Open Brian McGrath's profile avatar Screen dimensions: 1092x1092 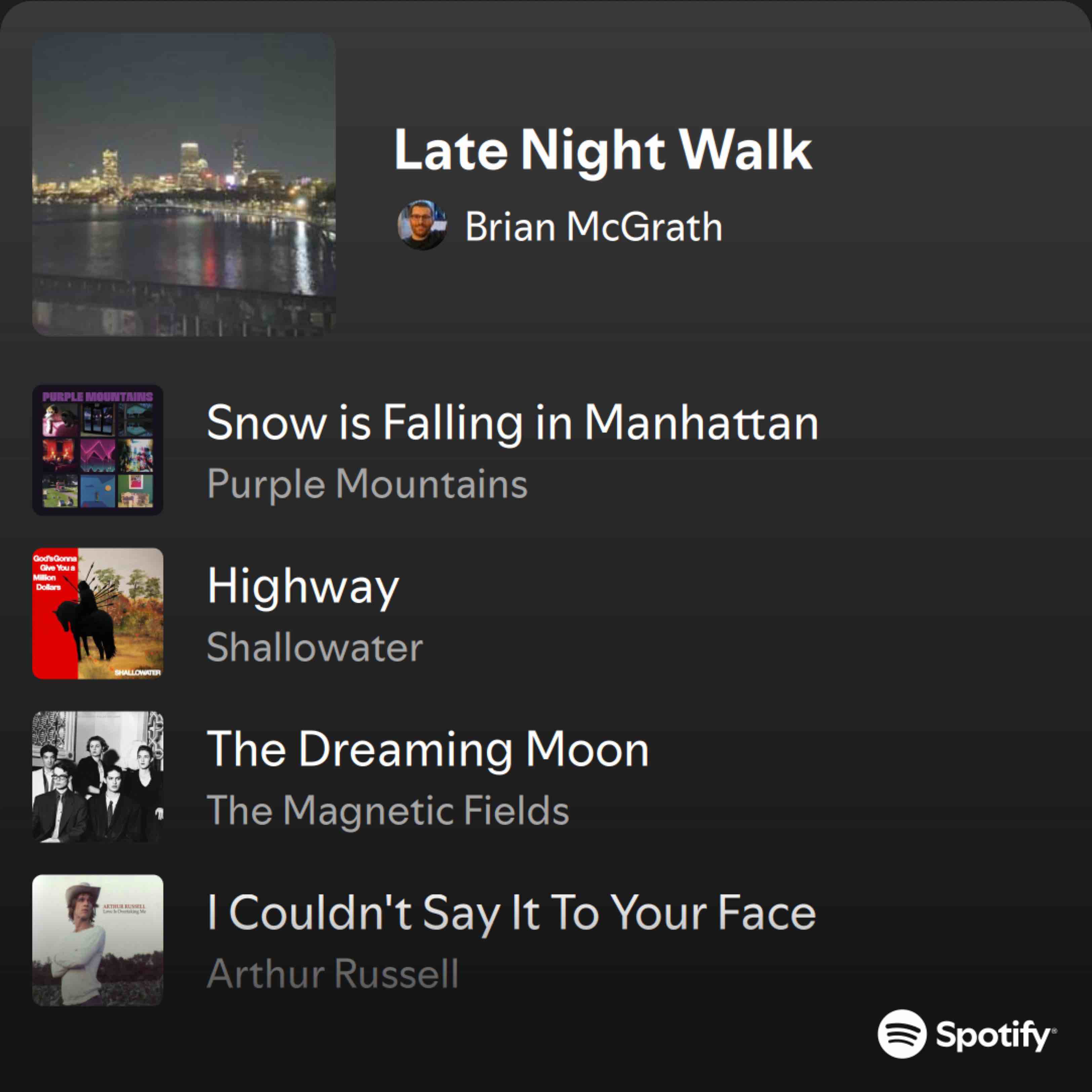(x=422, y=225)
